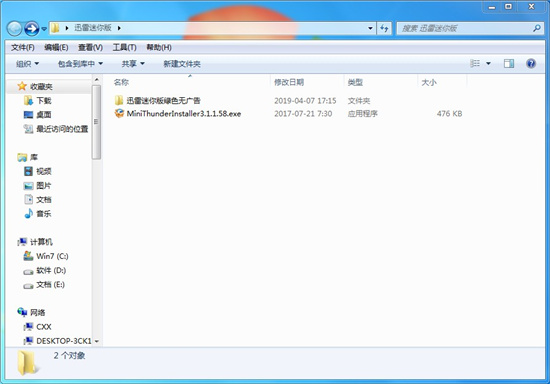
Task: Click the 迅雷迷你版 breadcrumb in address bar
Action: pos(93,28)
